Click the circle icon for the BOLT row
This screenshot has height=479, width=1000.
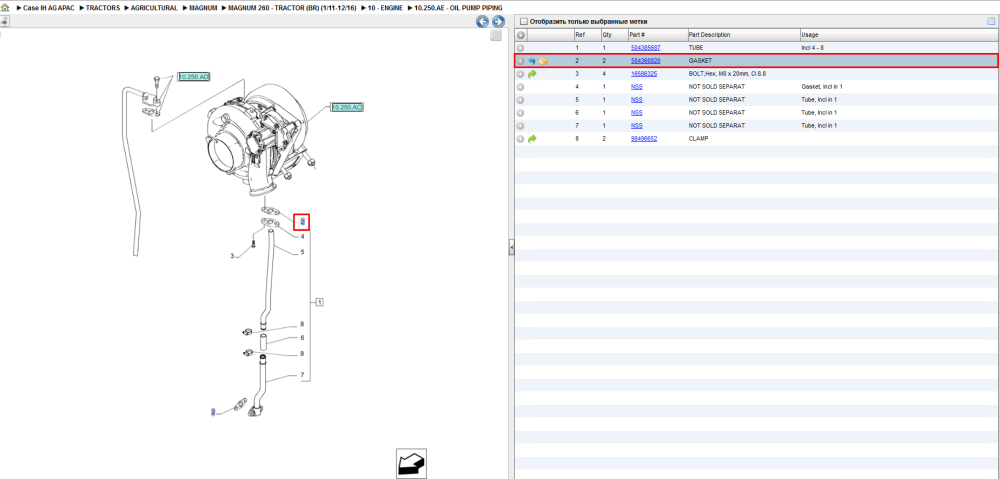[520, 74]
